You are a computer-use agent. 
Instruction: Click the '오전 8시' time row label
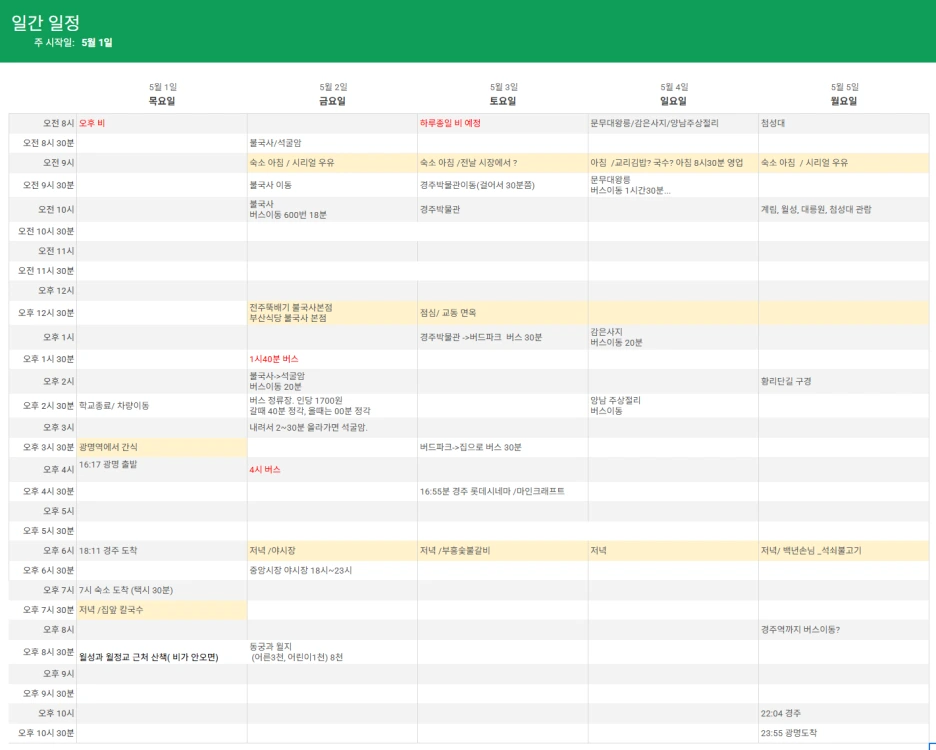tap(58, 123)
